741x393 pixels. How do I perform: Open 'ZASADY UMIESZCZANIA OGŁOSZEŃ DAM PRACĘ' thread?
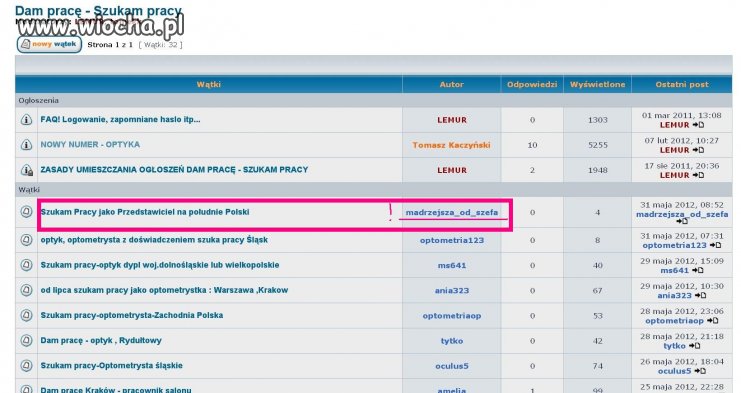pos(174,170)
